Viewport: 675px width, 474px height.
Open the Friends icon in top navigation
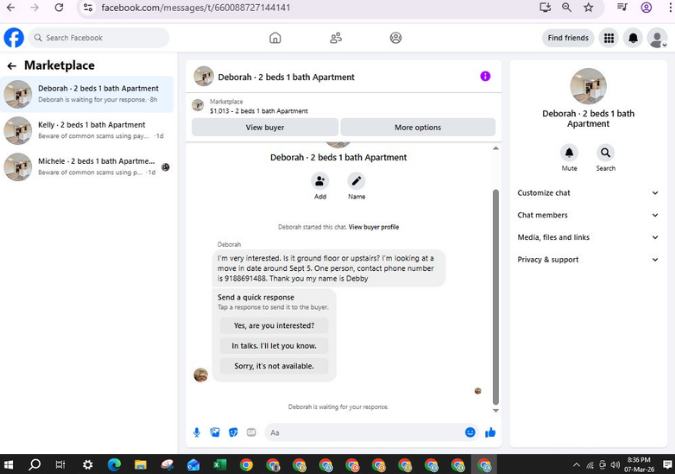pyautogui.click(x=336, y=38)
